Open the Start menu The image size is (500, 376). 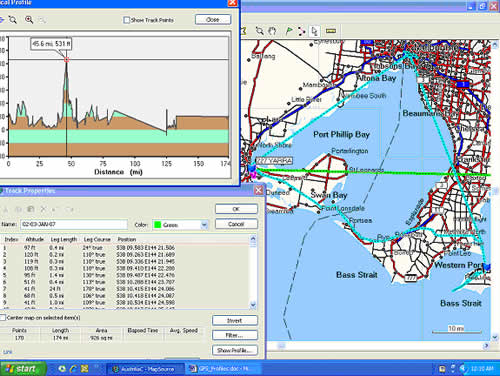click(x=23, y=369)
